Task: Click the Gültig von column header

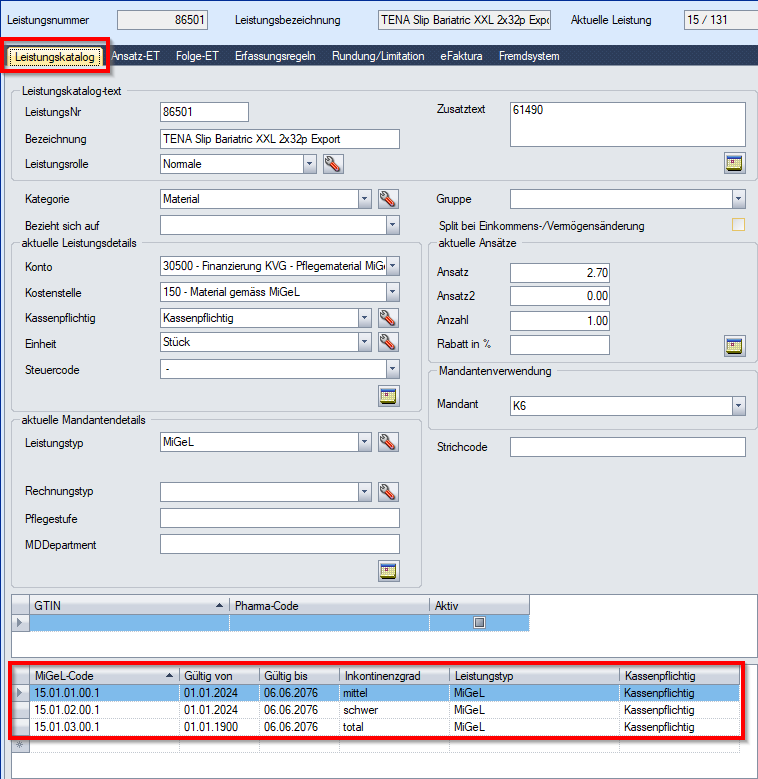Action: pos(219,676)
